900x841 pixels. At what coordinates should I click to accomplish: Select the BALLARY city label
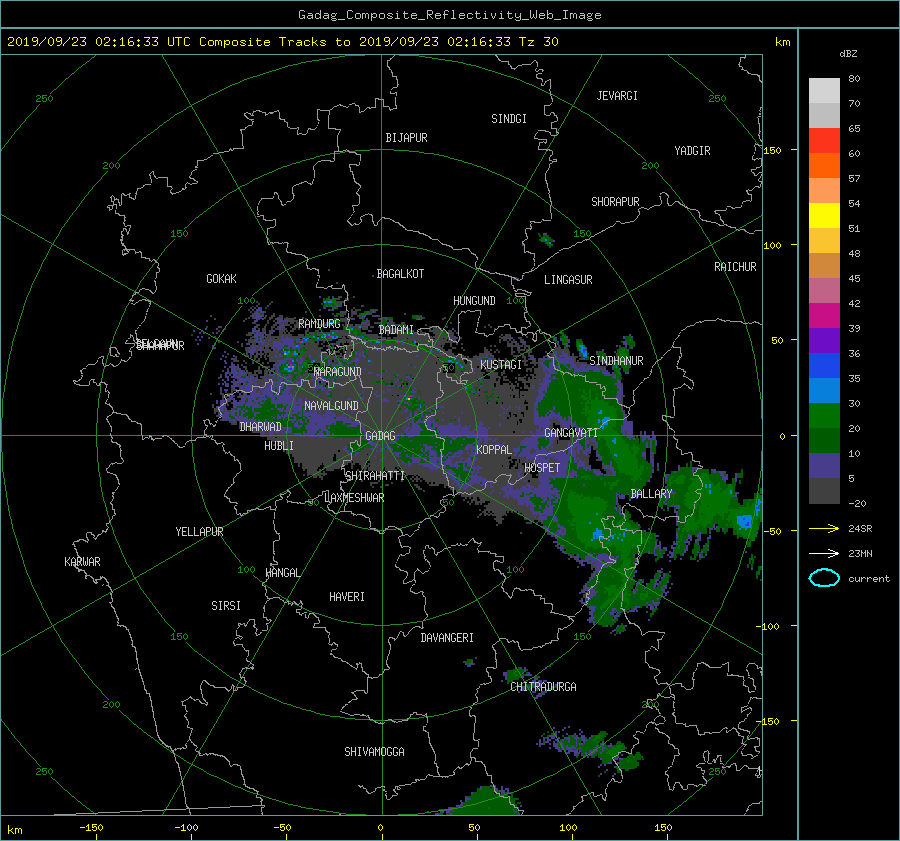click(x=651, y=494)
